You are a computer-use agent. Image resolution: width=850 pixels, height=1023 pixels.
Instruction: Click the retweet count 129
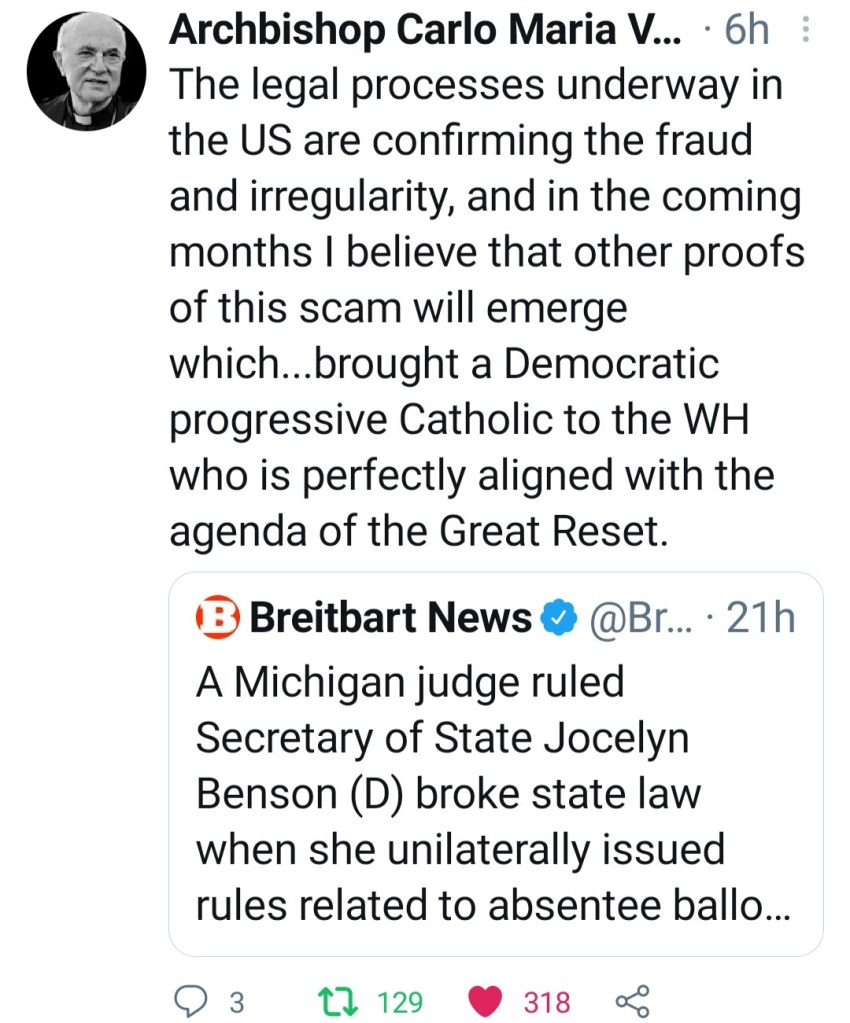[x=401, y=1002]
